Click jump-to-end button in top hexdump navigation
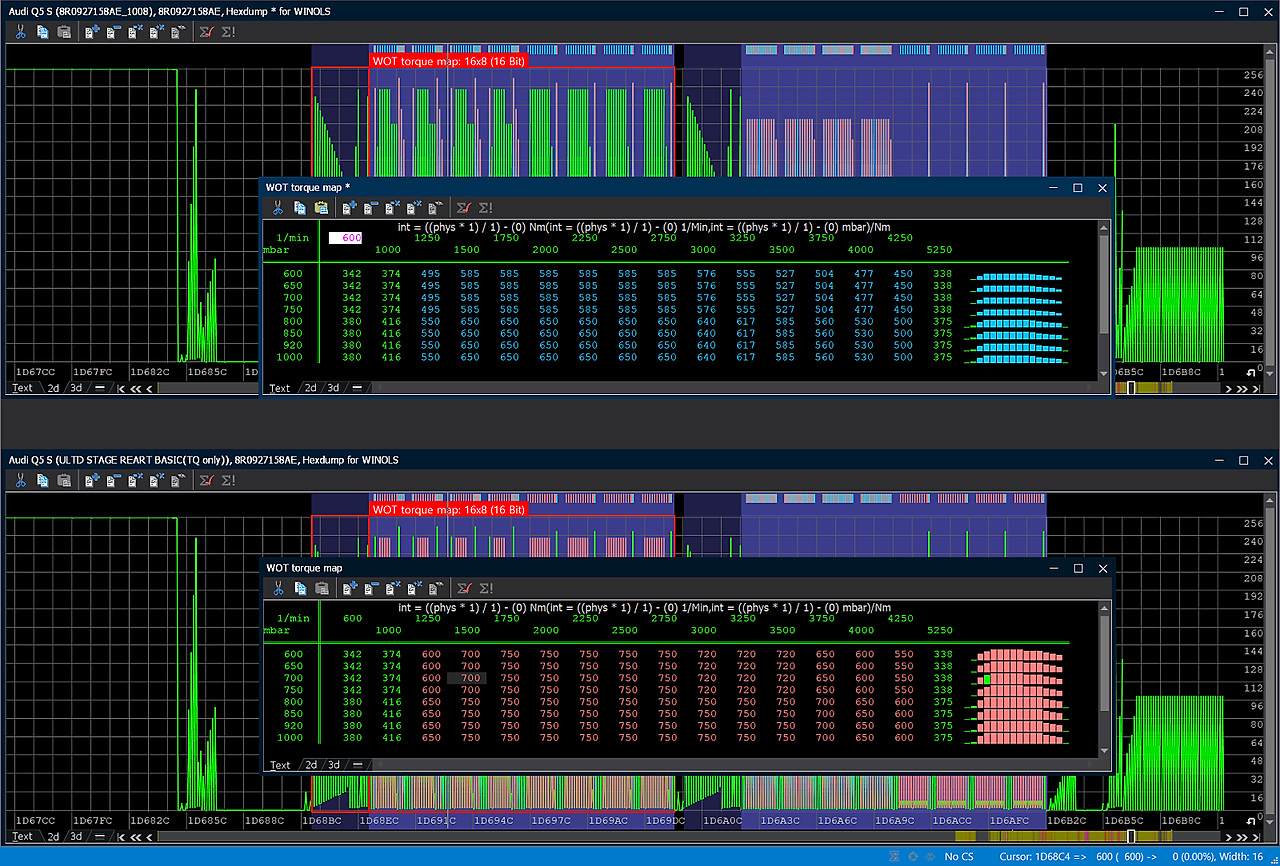Image resolution: width=1280 pixels, height=866 pixels. tap(1256, 388)
